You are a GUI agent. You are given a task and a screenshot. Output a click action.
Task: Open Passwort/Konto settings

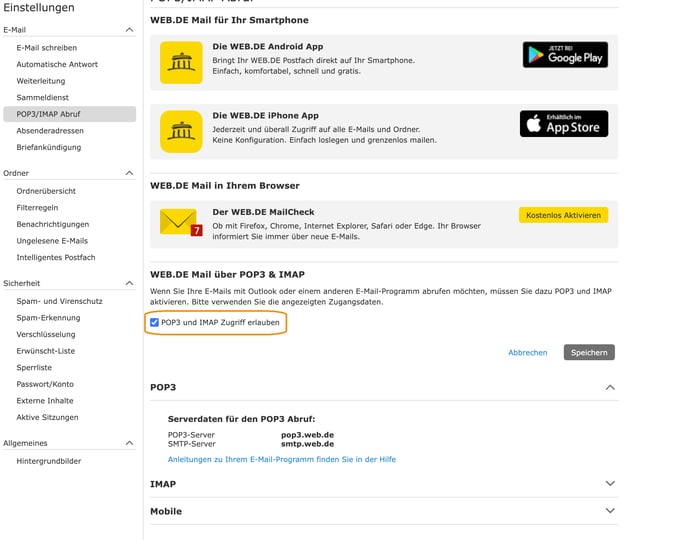click(45, 384)
